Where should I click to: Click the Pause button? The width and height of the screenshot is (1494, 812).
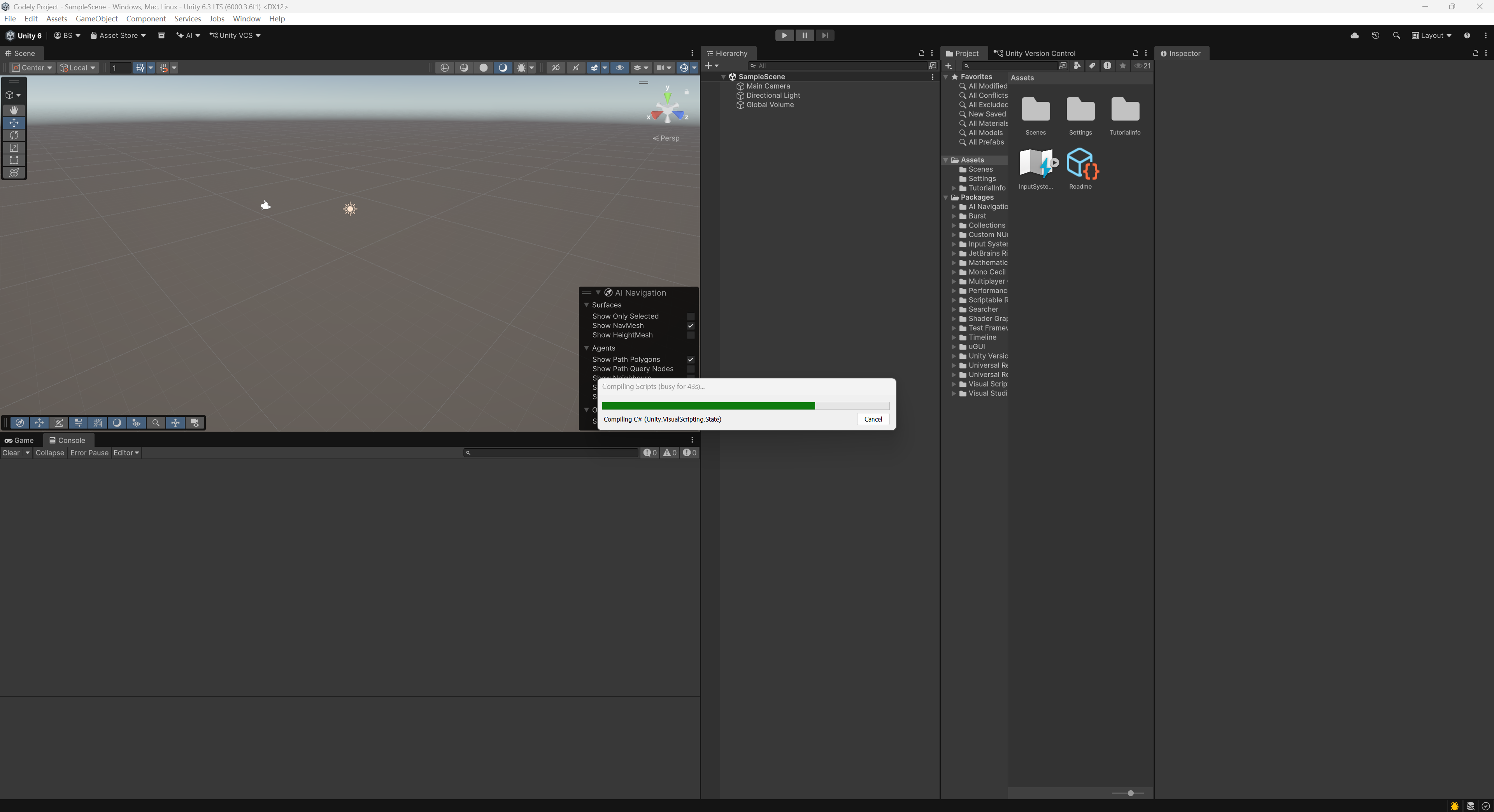[x=805, y=35]
